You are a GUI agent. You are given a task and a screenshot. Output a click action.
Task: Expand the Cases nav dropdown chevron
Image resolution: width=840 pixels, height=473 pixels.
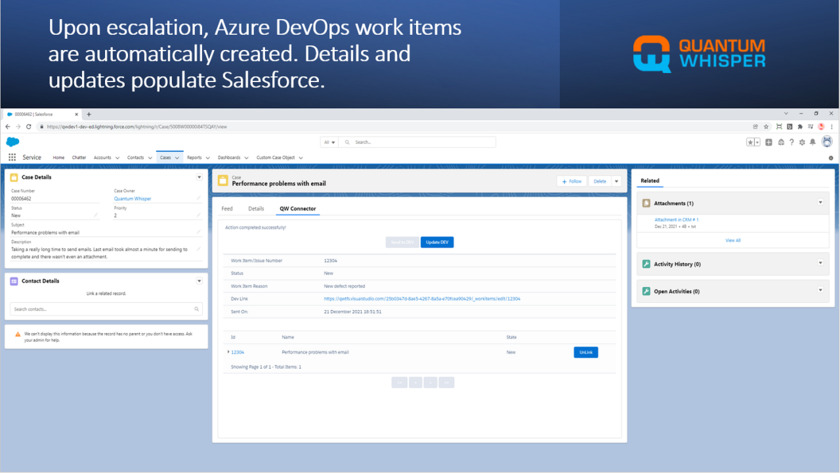177,158
